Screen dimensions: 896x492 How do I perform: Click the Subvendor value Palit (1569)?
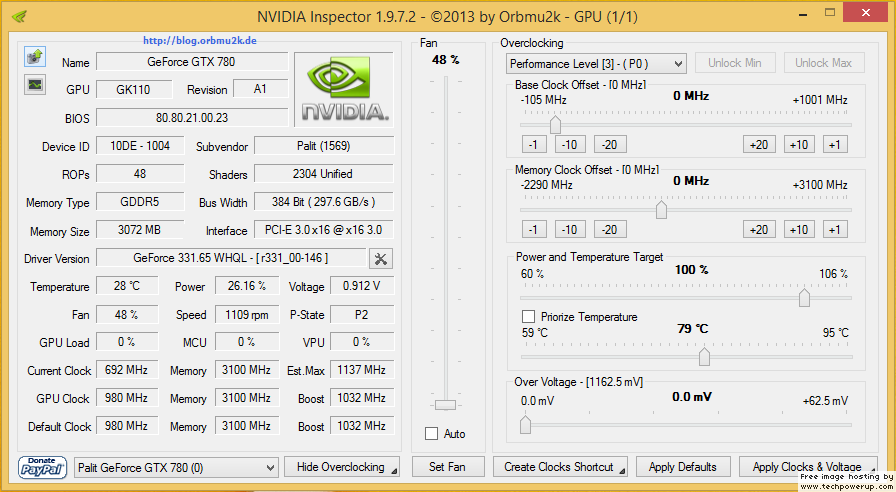point(323,146)
